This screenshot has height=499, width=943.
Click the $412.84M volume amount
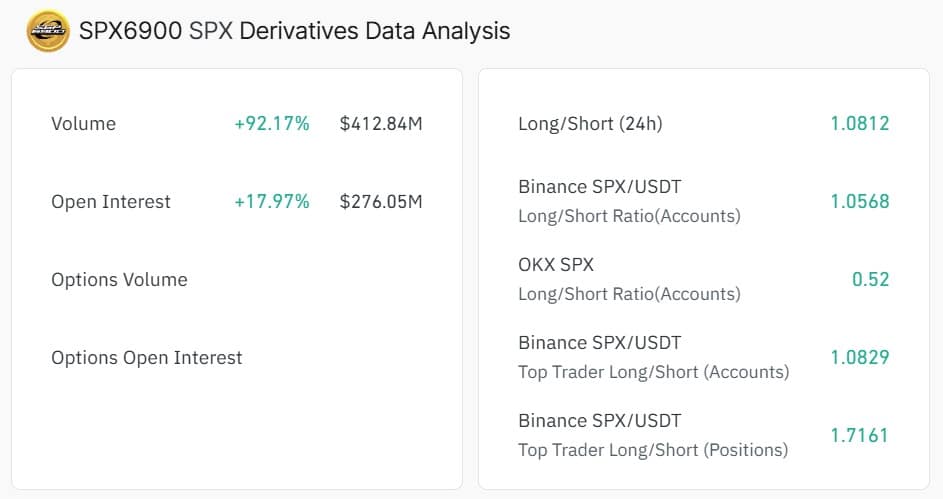point(381,124)
